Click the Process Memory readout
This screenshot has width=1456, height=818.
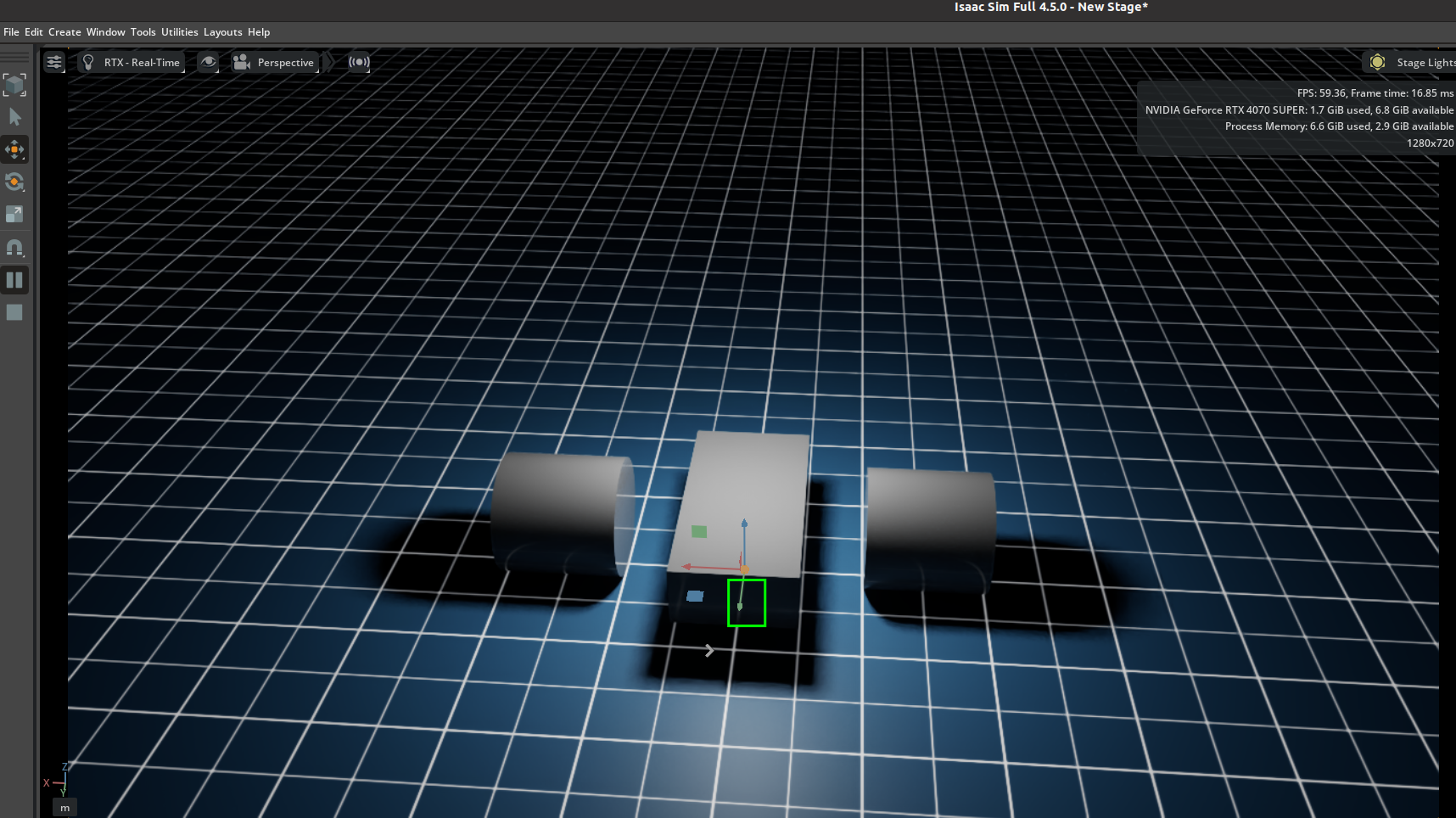tap(1339, 126)
